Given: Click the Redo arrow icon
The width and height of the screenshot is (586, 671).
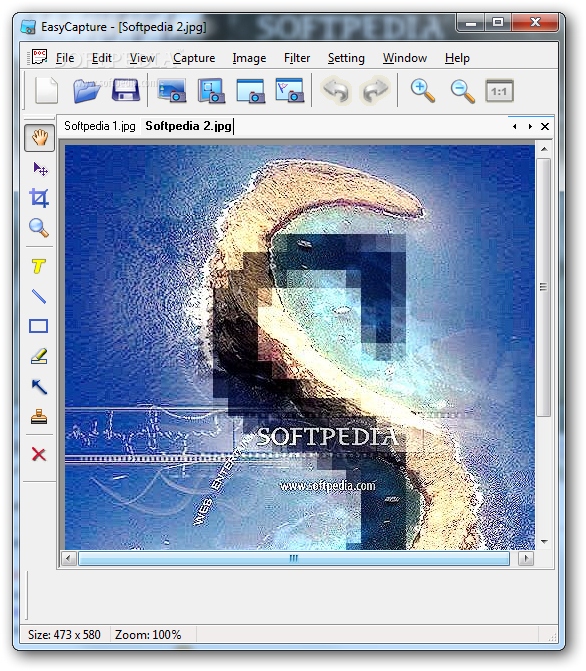Looking at the screenshot, I should tap(375, 90).
